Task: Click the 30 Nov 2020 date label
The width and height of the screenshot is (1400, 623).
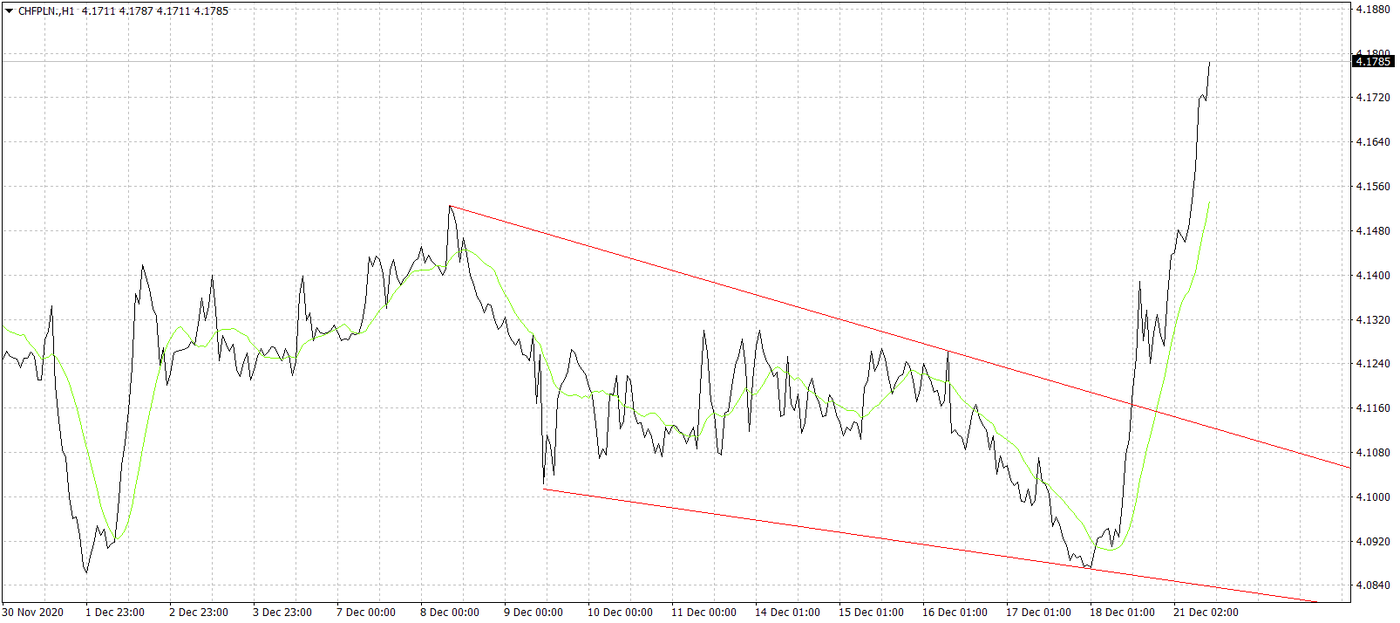Action: [x=32, y=612]
